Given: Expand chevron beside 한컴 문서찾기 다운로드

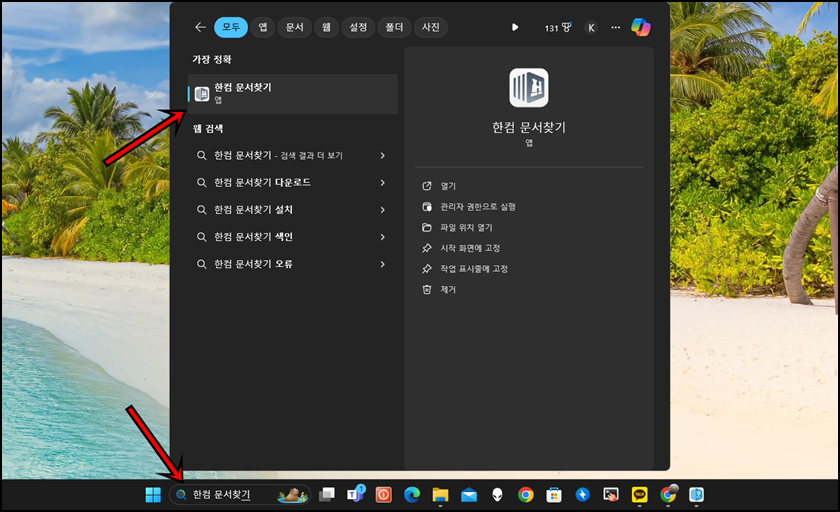Looking at the screenshot, I should click(x=382, y=183).
